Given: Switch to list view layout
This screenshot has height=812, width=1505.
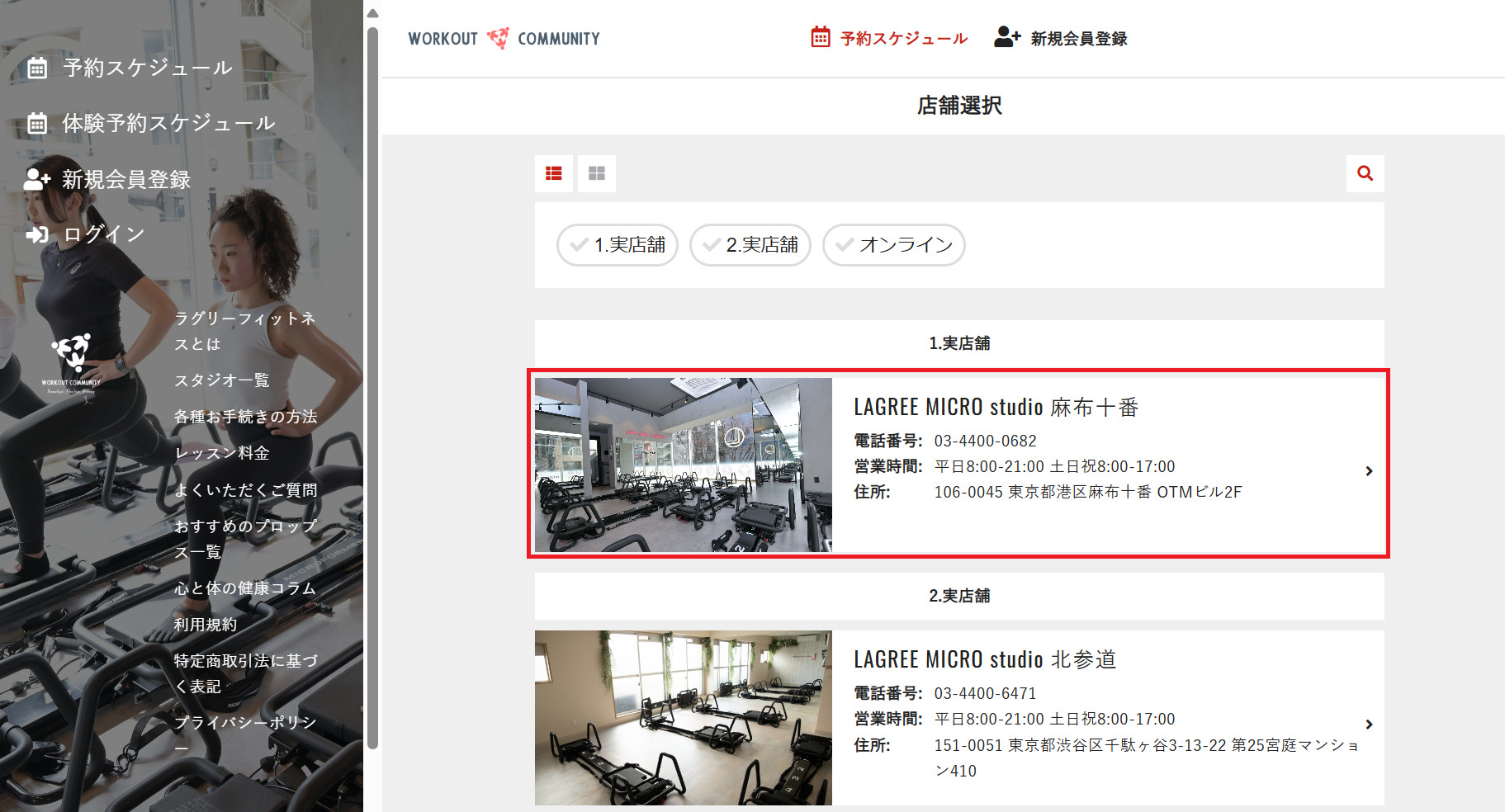Looking at the screenshot, I should [x=554, y=173].
